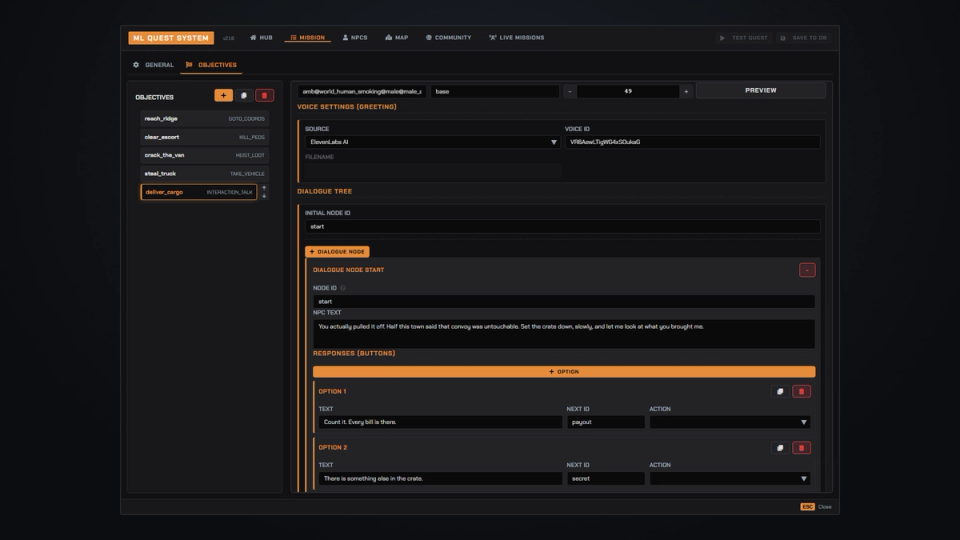This screenshot has height=540, width=960.
Task: Click the INITIAL NODE ID field
Action: point(562,227)
